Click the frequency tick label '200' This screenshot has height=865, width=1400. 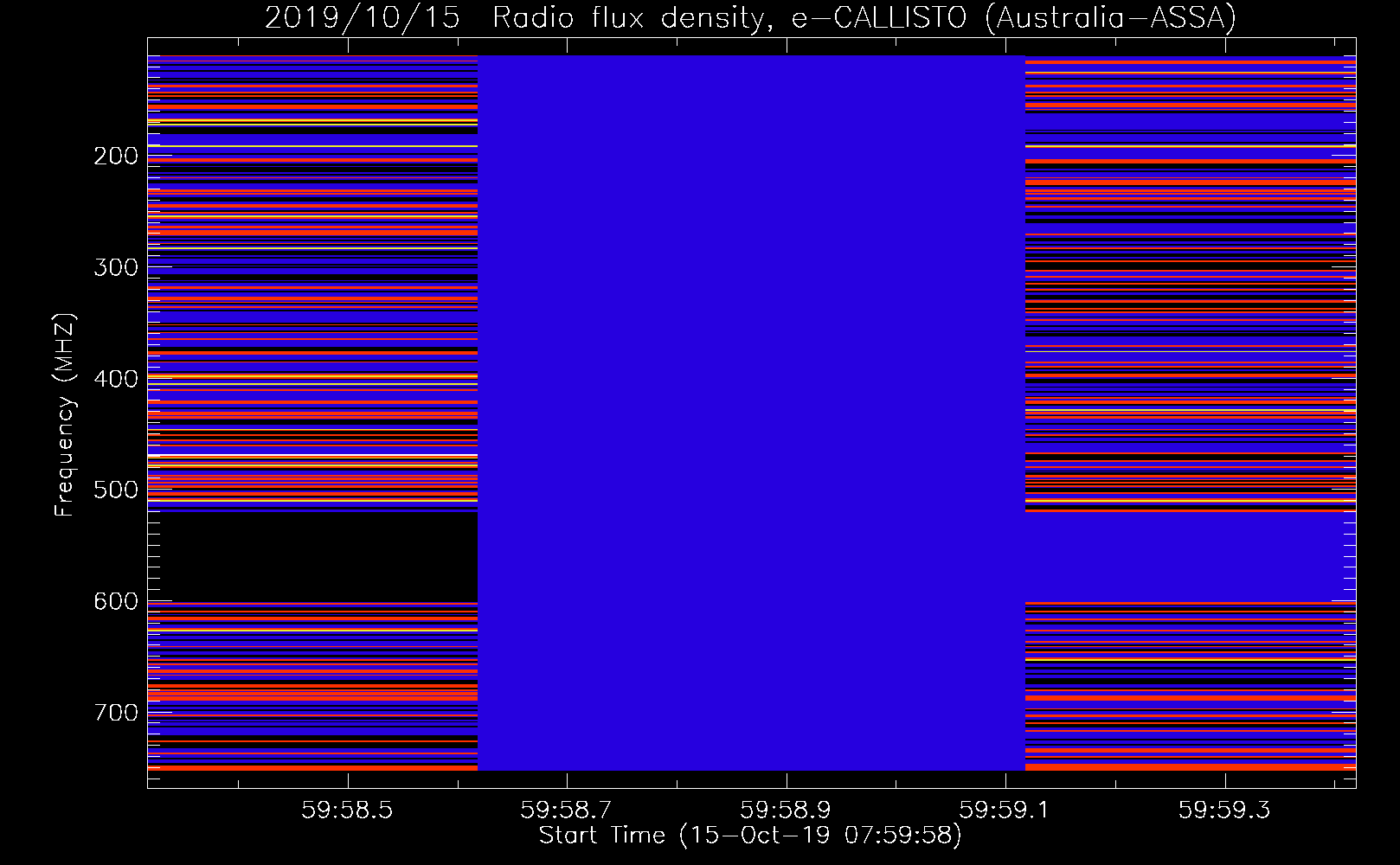pos(116,156)
